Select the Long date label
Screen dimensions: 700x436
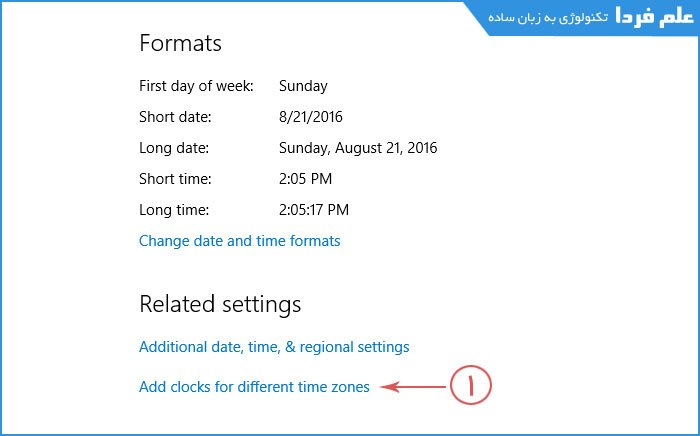pyautogui.click(x=174, y=148)
